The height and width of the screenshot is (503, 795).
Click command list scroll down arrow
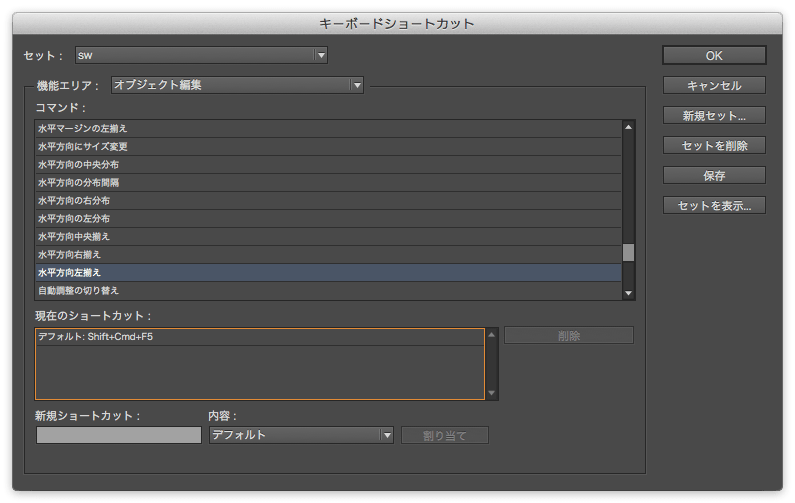[x=628, y=293]
